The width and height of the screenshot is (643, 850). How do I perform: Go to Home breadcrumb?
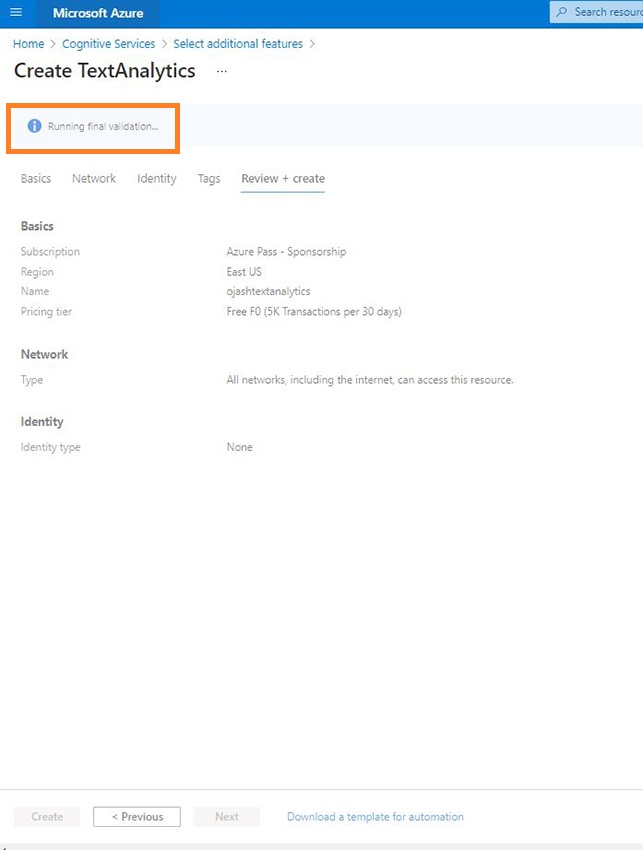click(x=29, y=44)
